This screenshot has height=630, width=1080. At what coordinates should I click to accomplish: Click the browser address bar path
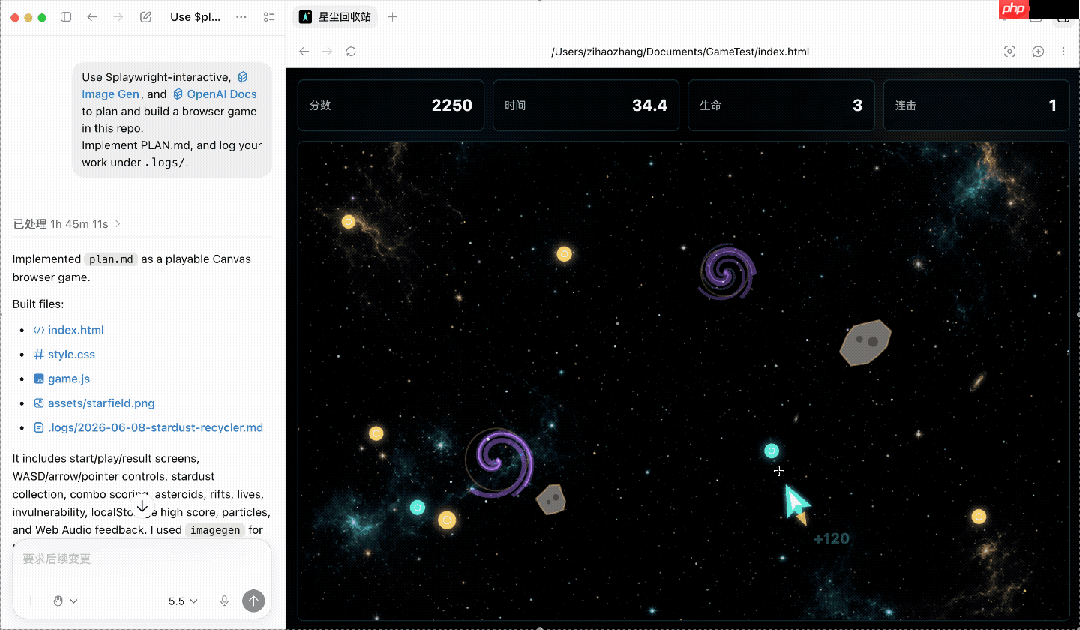click(680, 52)
